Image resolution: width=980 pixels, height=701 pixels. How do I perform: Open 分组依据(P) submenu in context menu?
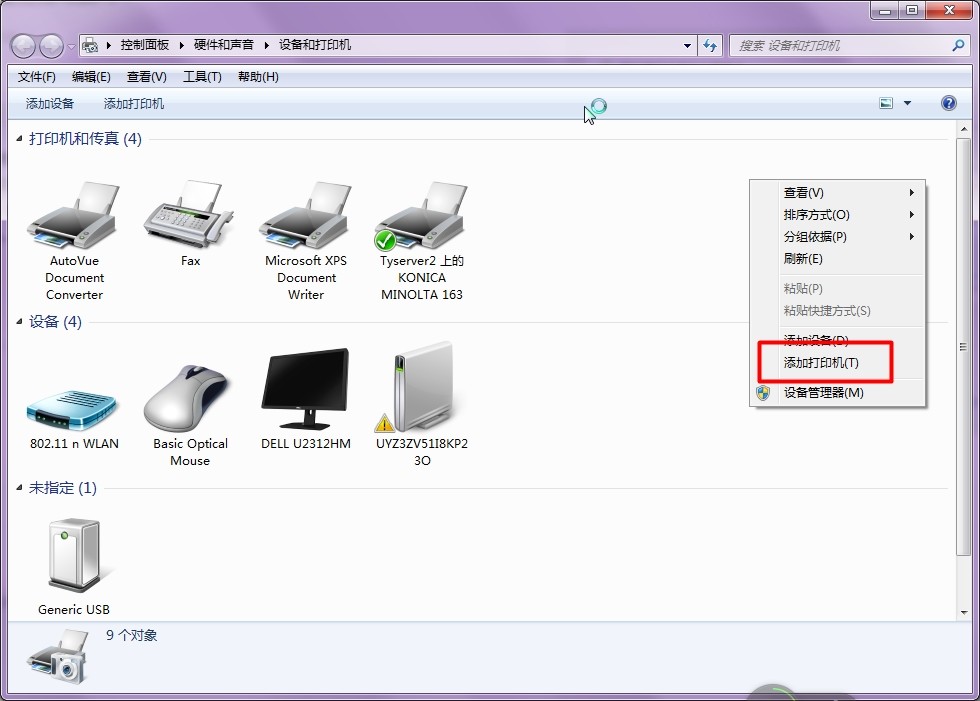838,237
